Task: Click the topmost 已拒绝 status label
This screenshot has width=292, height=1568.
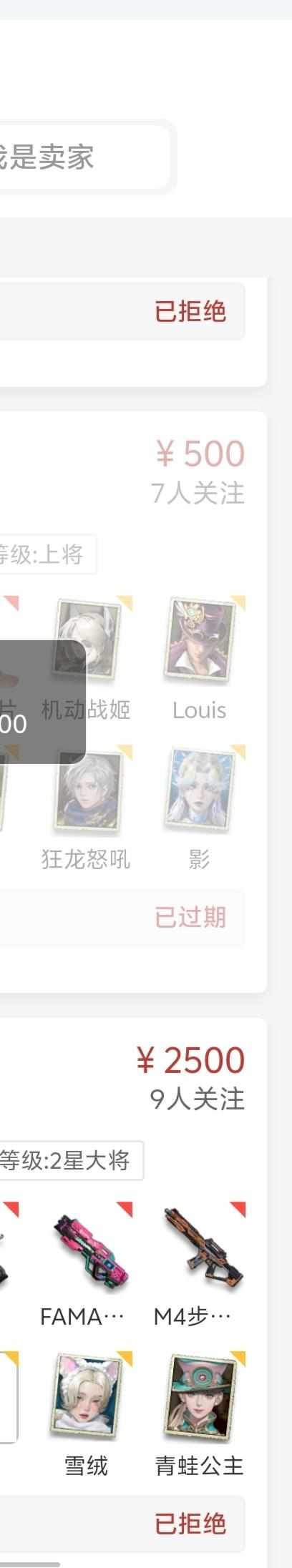Action: pyautogui.click(x=190, y=310)
